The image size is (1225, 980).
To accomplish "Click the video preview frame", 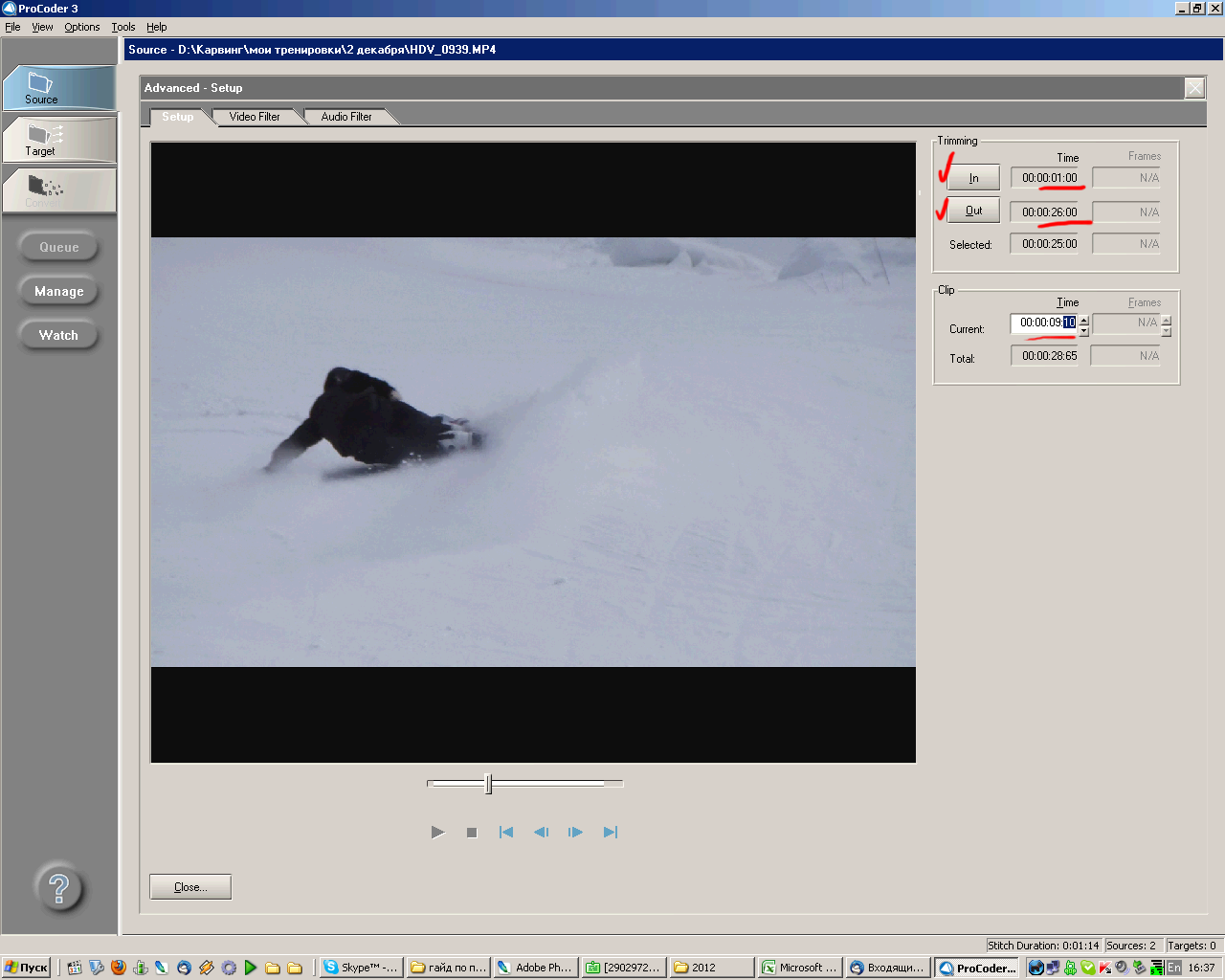I will [533, 453].
